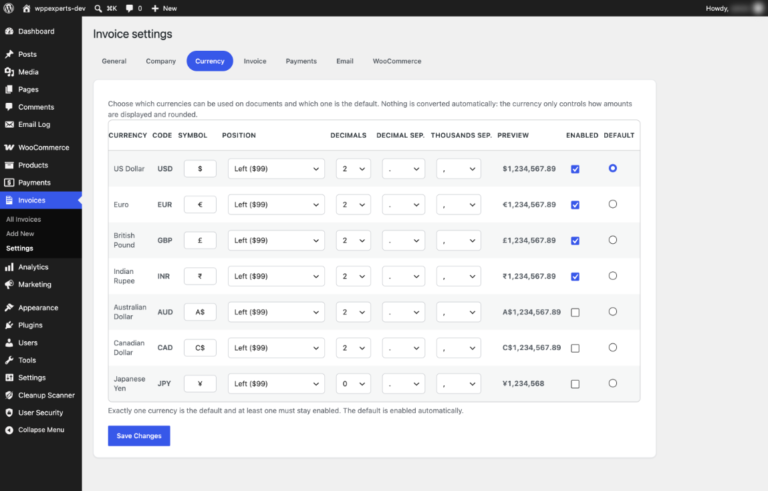768x491 pixels.
Task: Click the User Security shield icon
Action: pos(9,413)
